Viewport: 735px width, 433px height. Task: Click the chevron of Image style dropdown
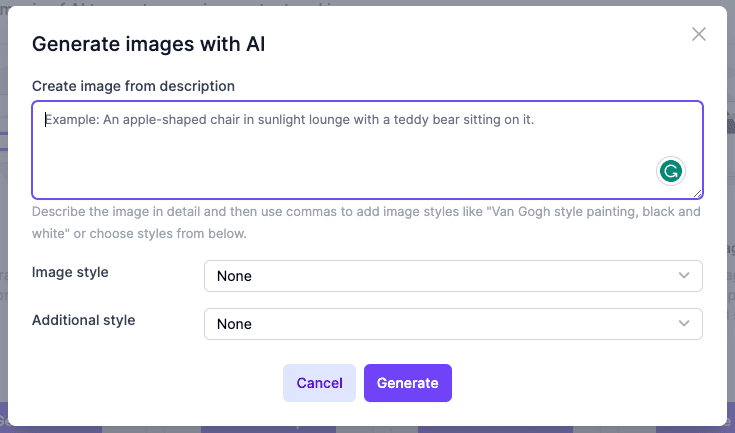(x=684, y=276)
